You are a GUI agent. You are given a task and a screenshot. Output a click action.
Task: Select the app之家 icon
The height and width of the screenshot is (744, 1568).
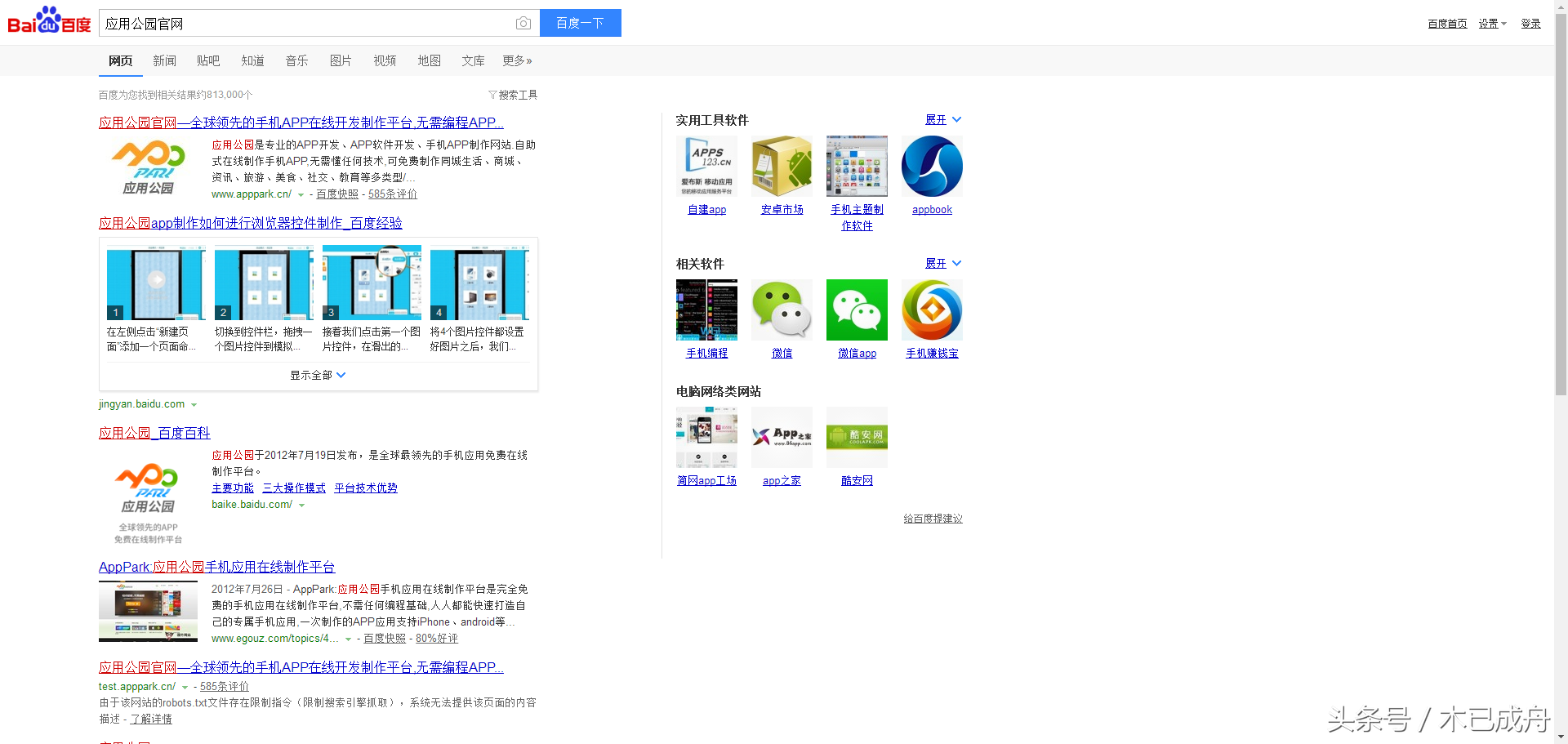tap(782, 436)
